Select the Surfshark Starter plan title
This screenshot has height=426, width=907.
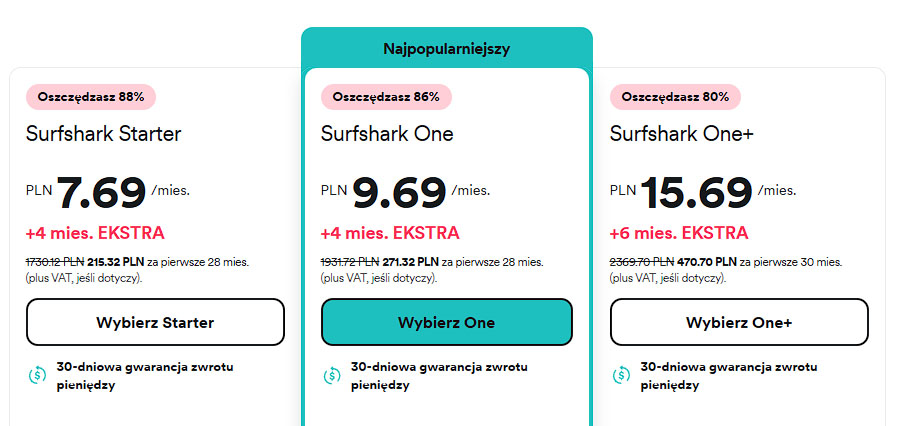104,134
